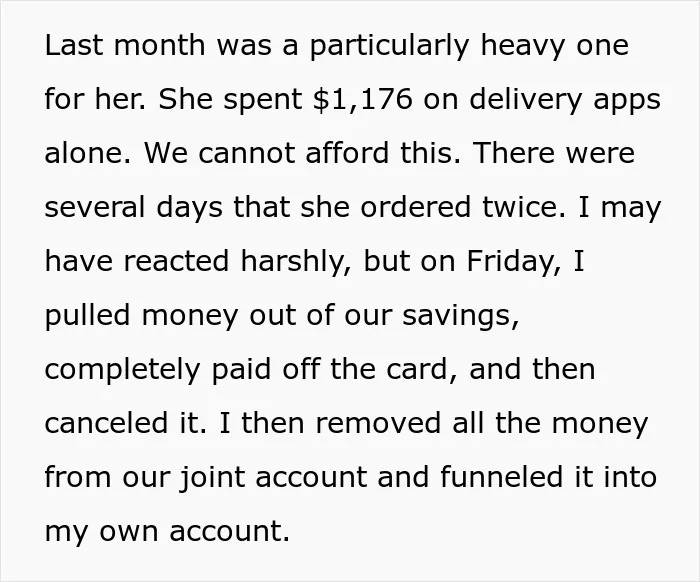Image resolution: width=700 pixels, height=582 pixels.
Task: Click the word "own" in last line
Action: click(x=129, y=532)
